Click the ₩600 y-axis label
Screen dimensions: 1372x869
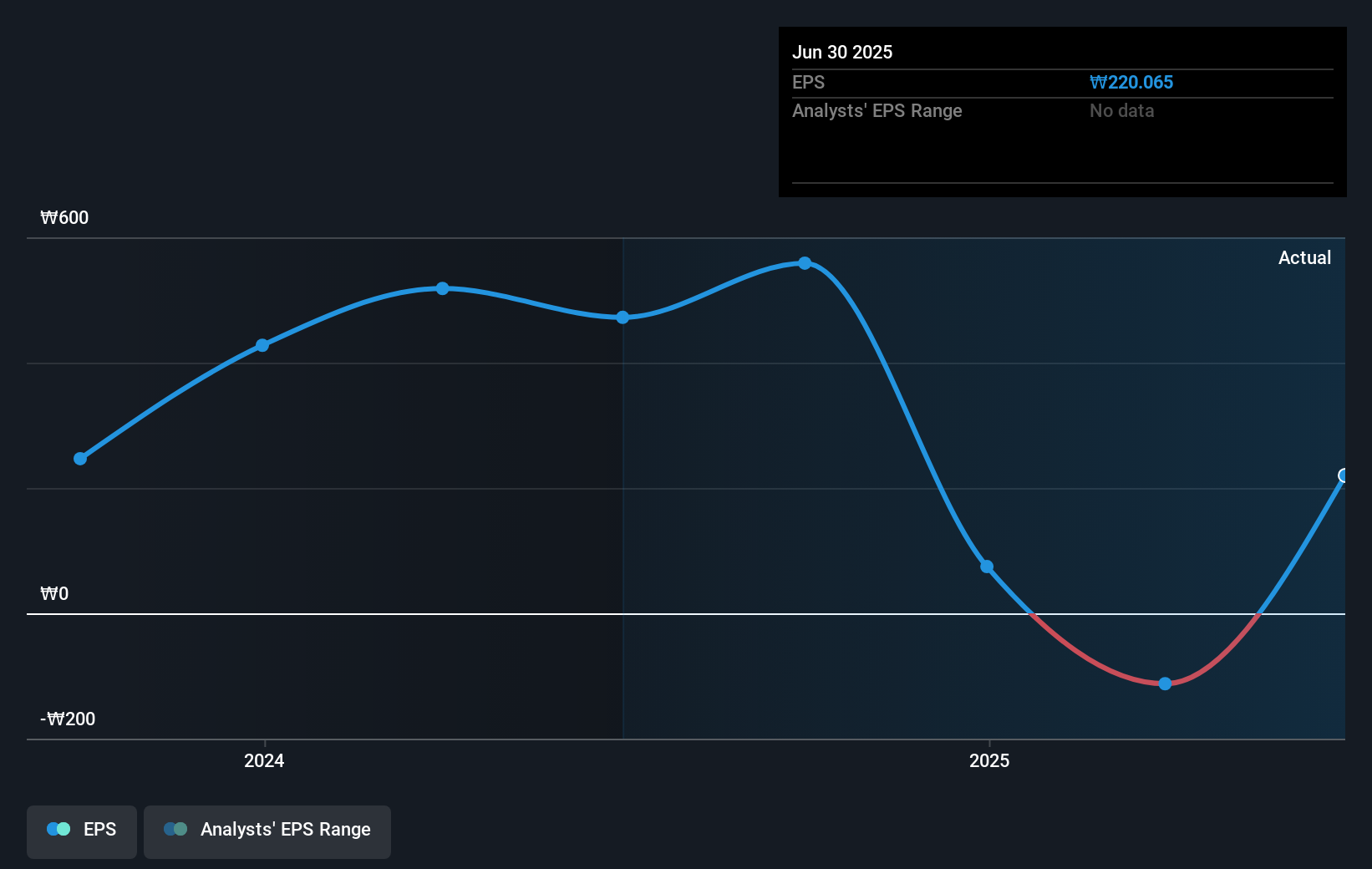[x=64, y=217]
